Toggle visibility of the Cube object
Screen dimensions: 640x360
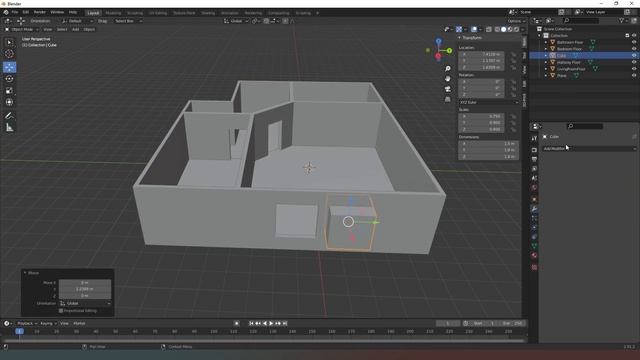coord(634,56)
